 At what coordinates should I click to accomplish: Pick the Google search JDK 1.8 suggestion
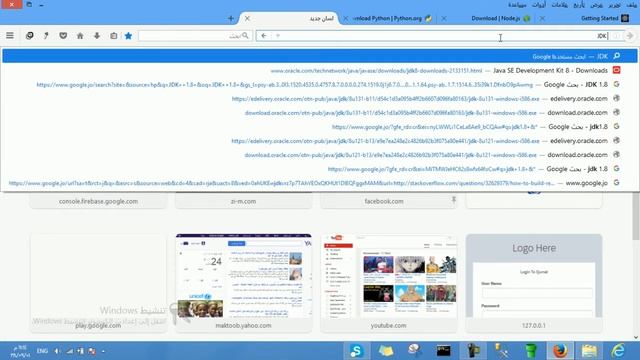[x=320, y=84]
